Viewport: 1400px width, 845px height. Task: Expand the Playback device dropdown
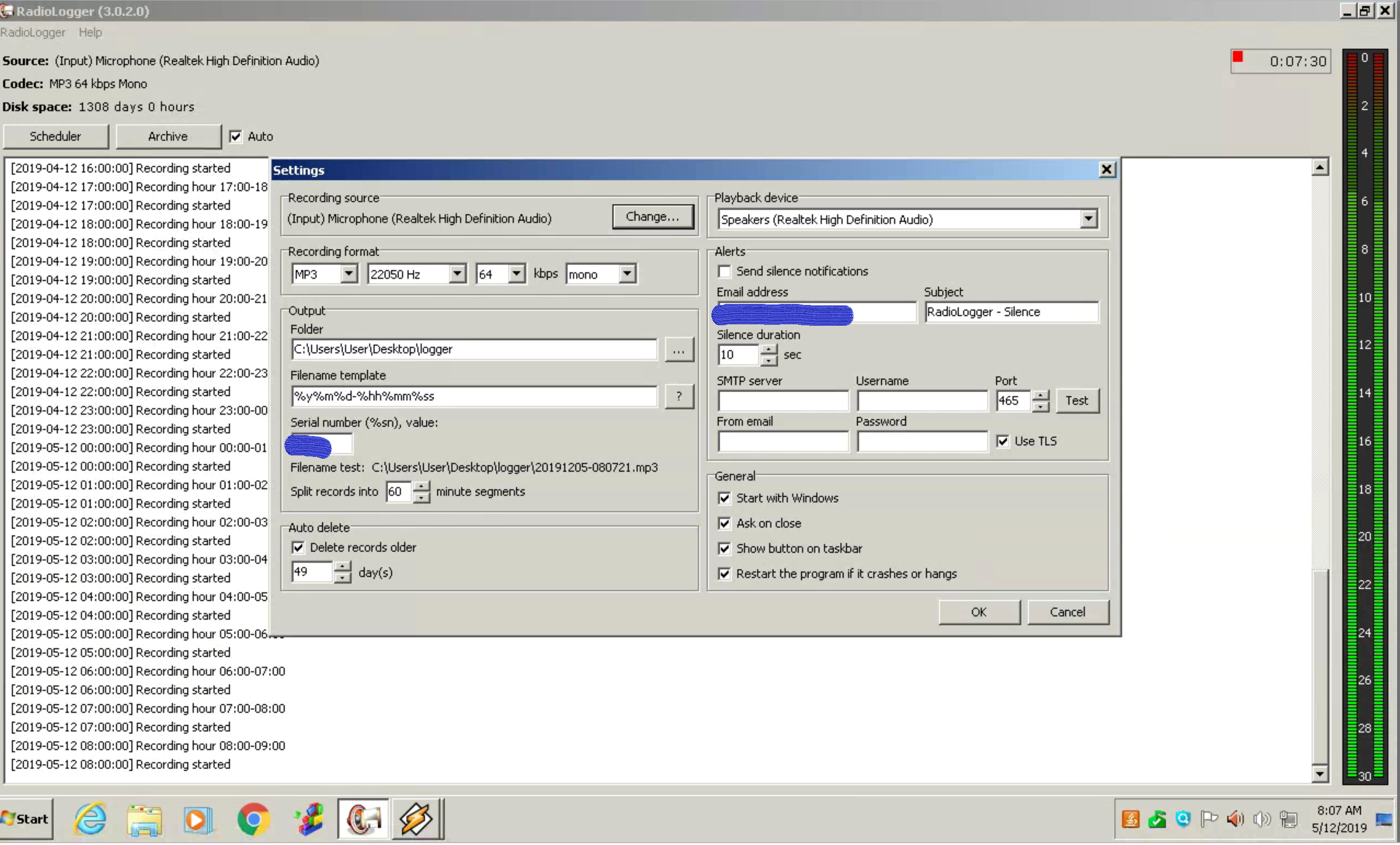tap(1088, 219)
